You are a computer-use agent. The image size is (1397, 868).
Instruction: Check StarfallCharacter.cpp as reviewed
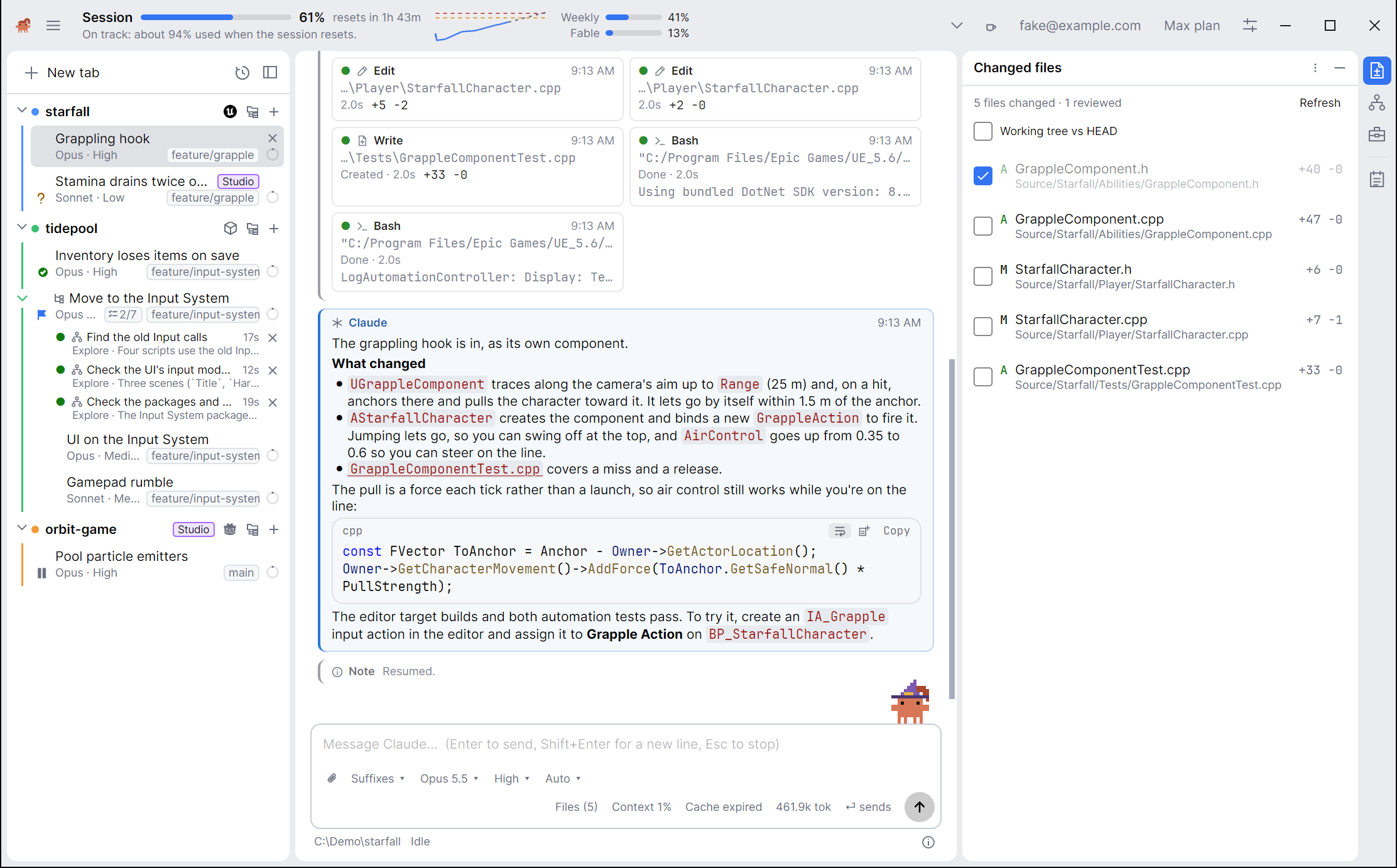point(983,327)
